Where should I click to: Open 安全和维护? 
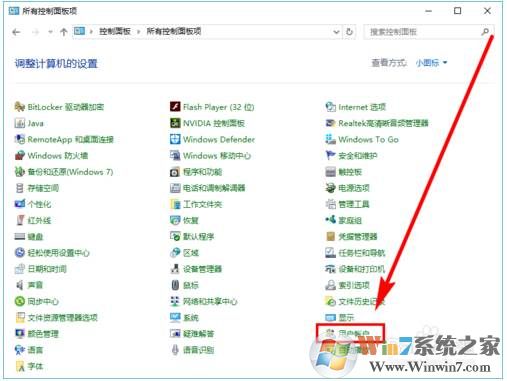pyautogui.click(x=351, y=155)
